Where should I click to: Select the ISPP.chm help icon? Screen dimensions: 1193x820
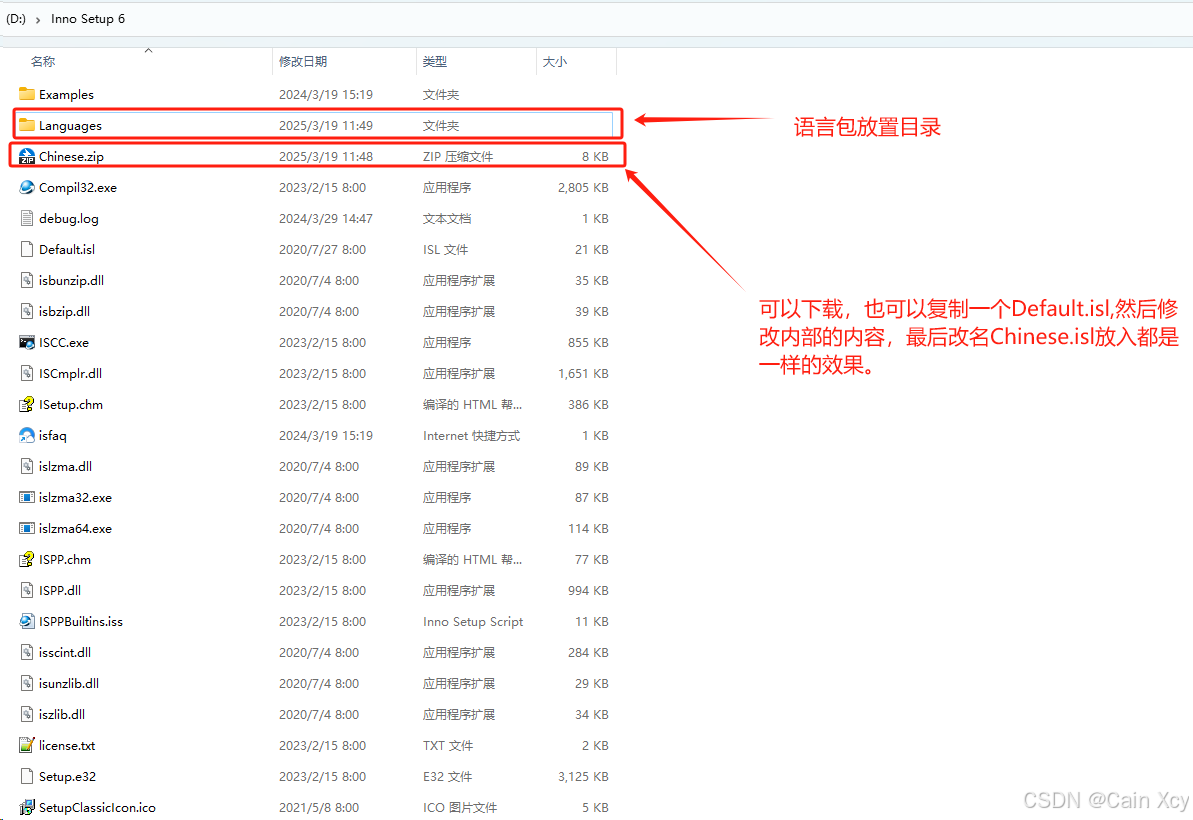click(27, 559)
